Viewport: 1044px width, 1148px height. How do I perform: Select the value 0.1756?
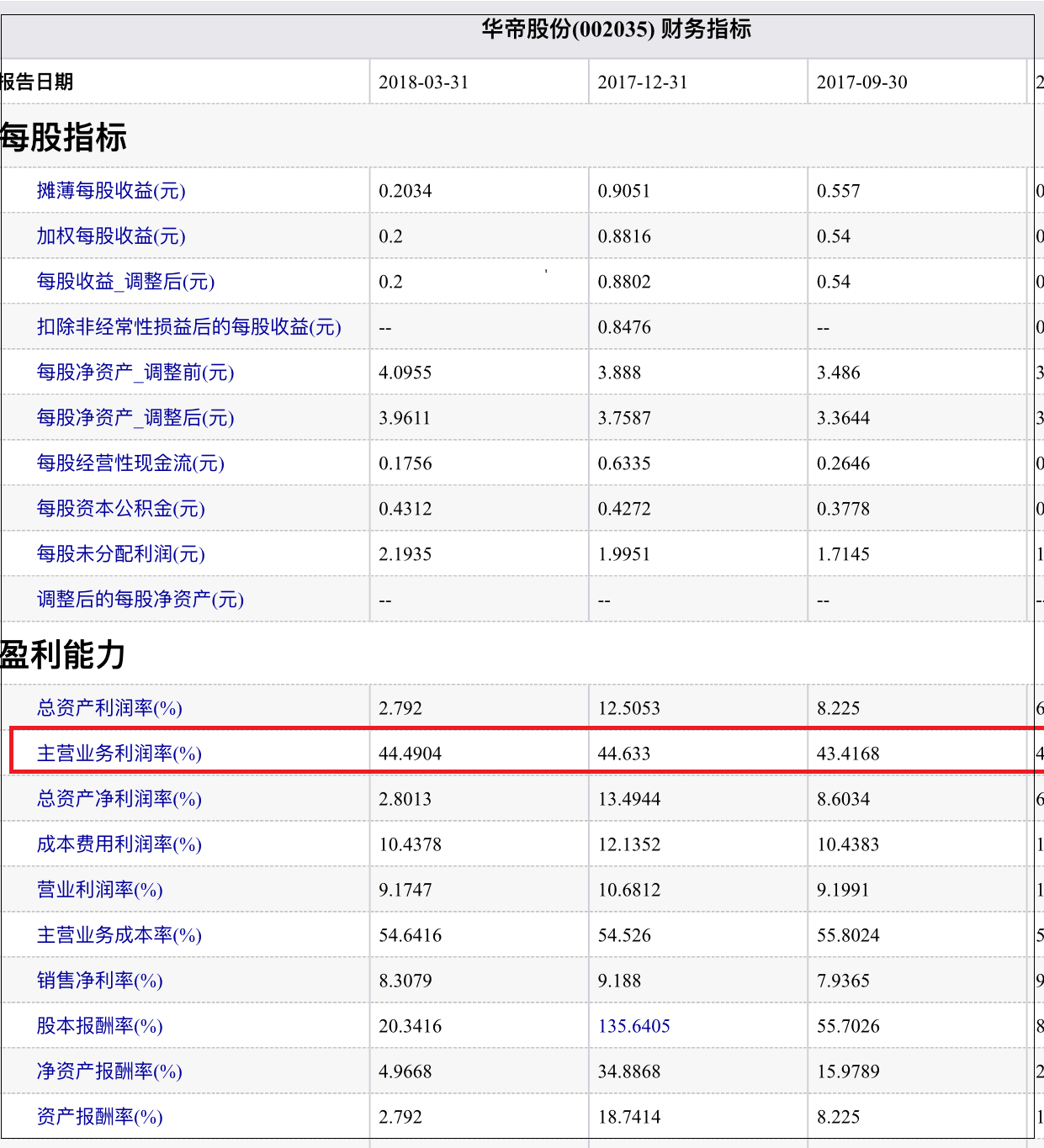click(x=405, y=463)
